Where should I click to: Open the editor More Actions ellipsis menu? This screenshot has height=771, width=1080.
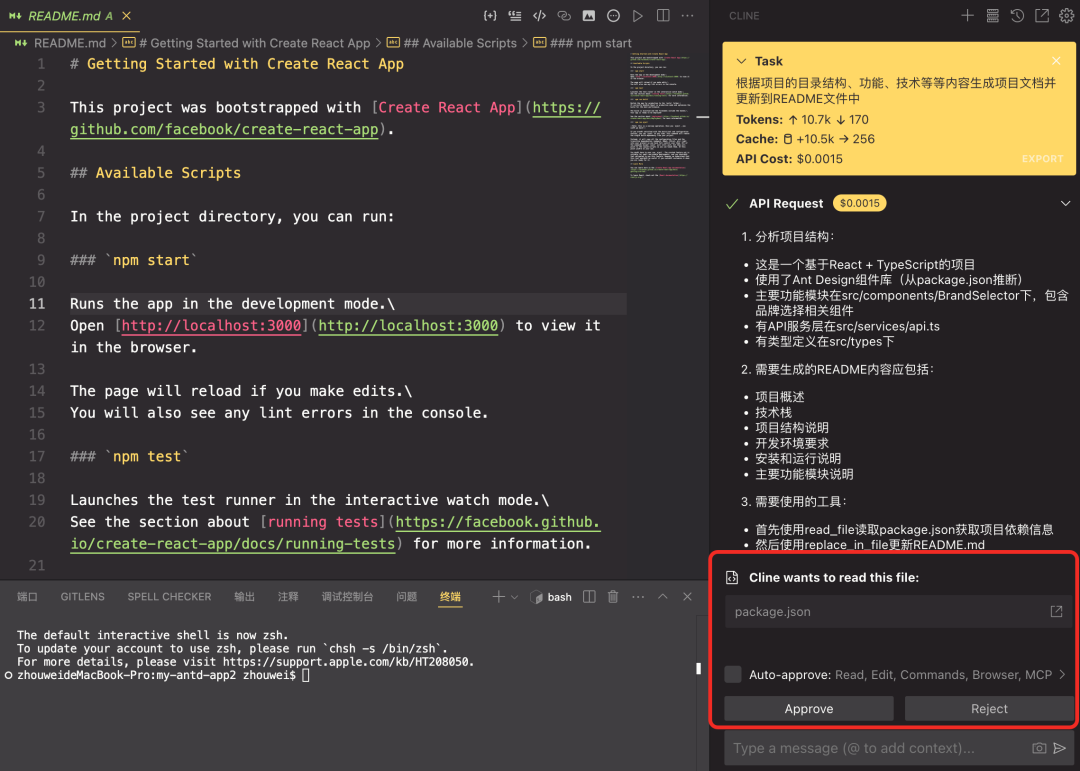pos(687,16)
